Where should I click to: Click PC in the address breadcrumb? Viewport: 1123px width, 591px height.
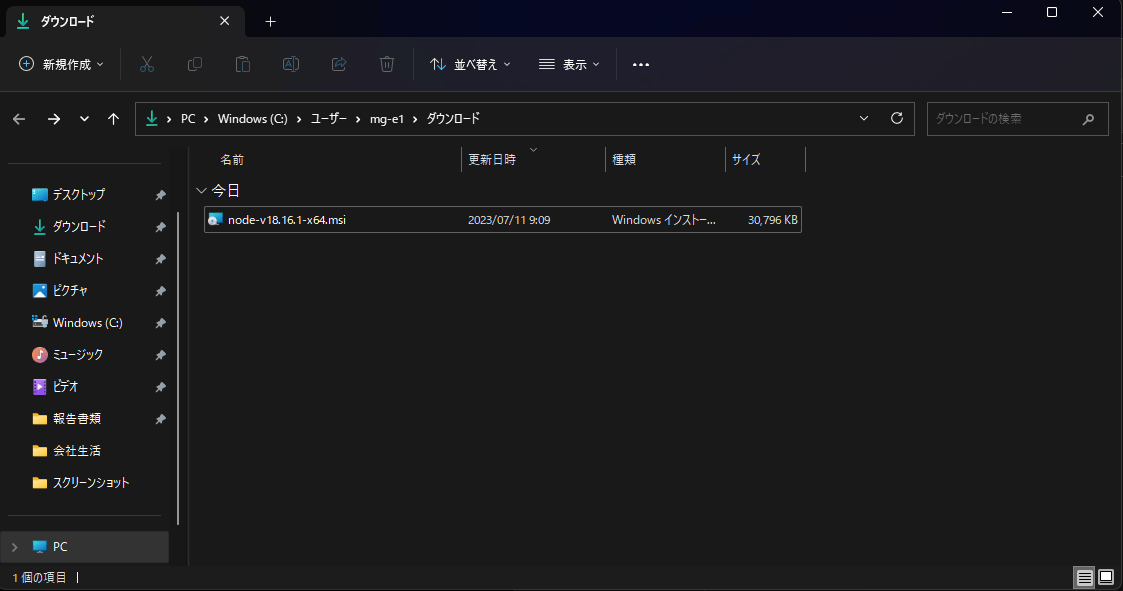(188, 119)
